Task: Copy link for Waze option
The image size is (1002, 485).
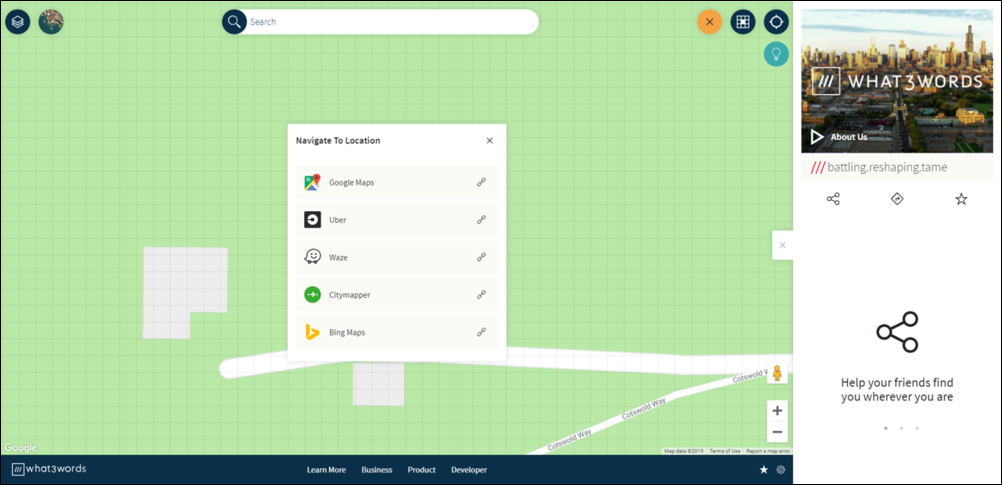Action: (x=481, y=257)
